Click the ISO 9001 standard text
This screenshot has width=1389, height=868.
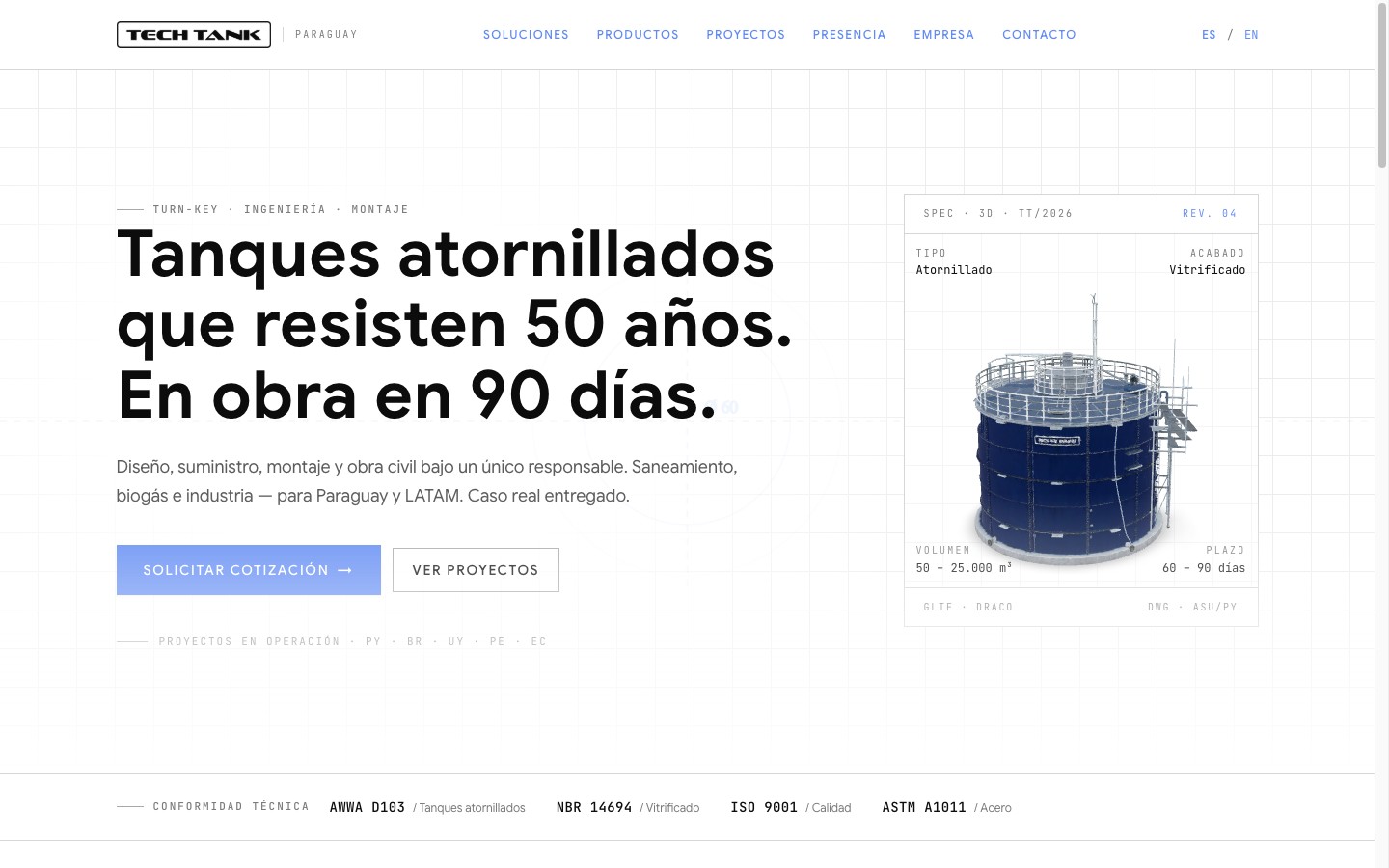(x=764, y=807)
